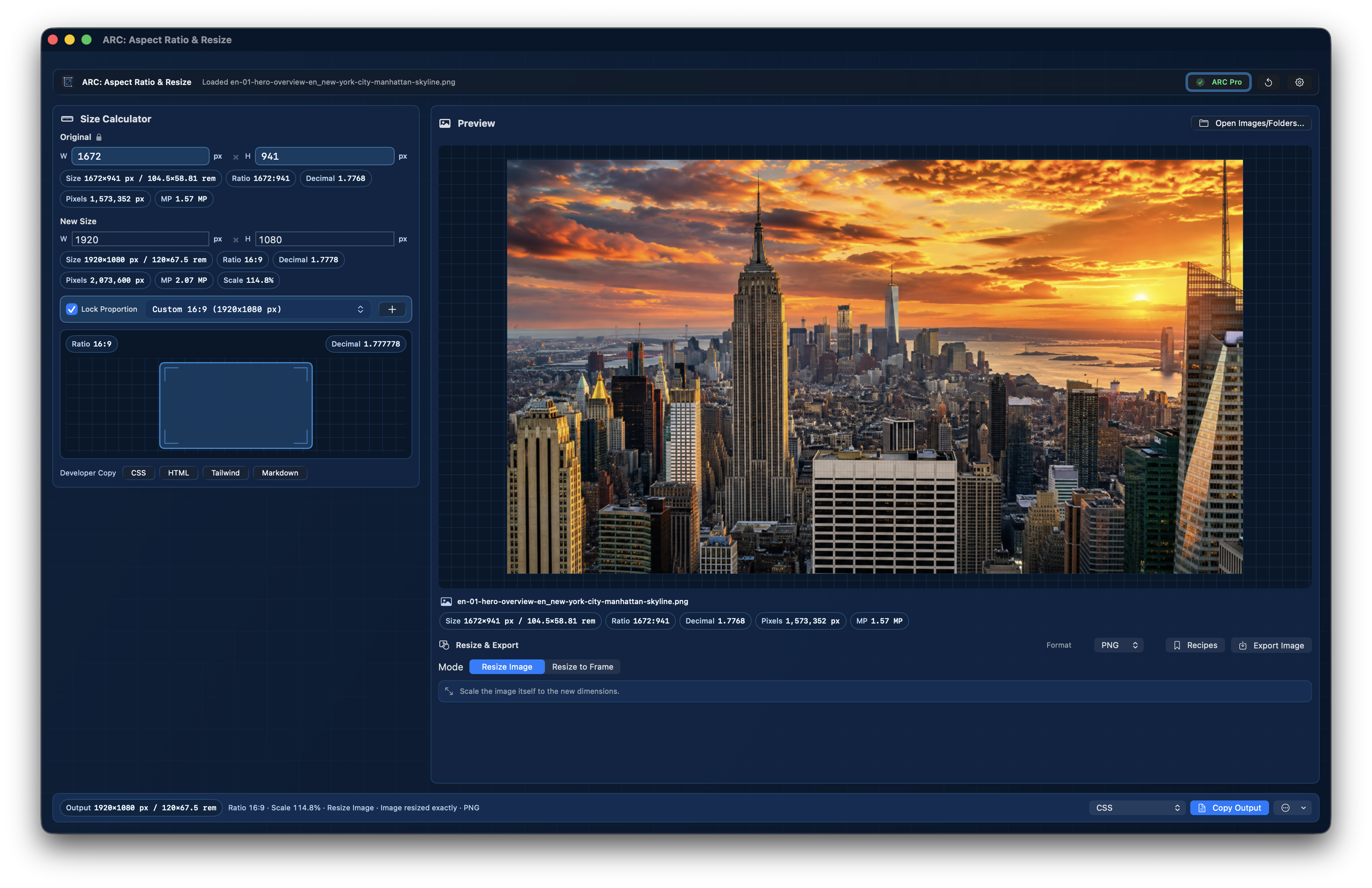Click Decimal 1.7778 chip
The height and width of the screenshot is (888, 1372).
309,260
